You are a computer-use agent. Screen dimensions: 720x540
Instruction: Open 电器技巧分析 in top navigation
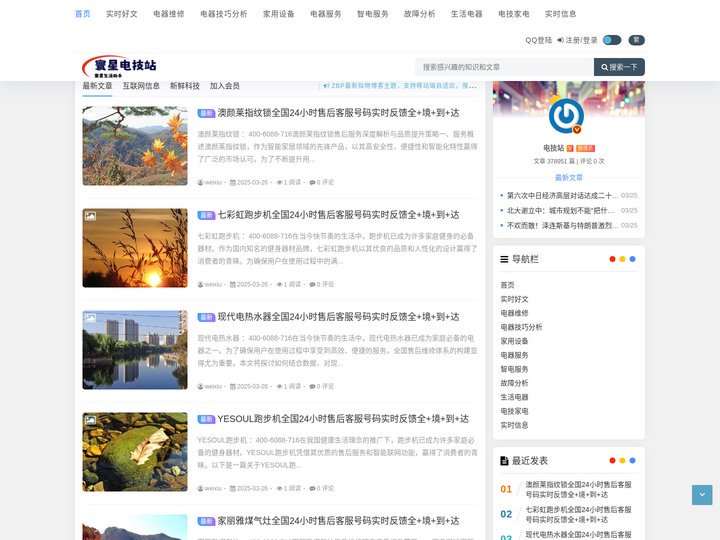(224, 14)
